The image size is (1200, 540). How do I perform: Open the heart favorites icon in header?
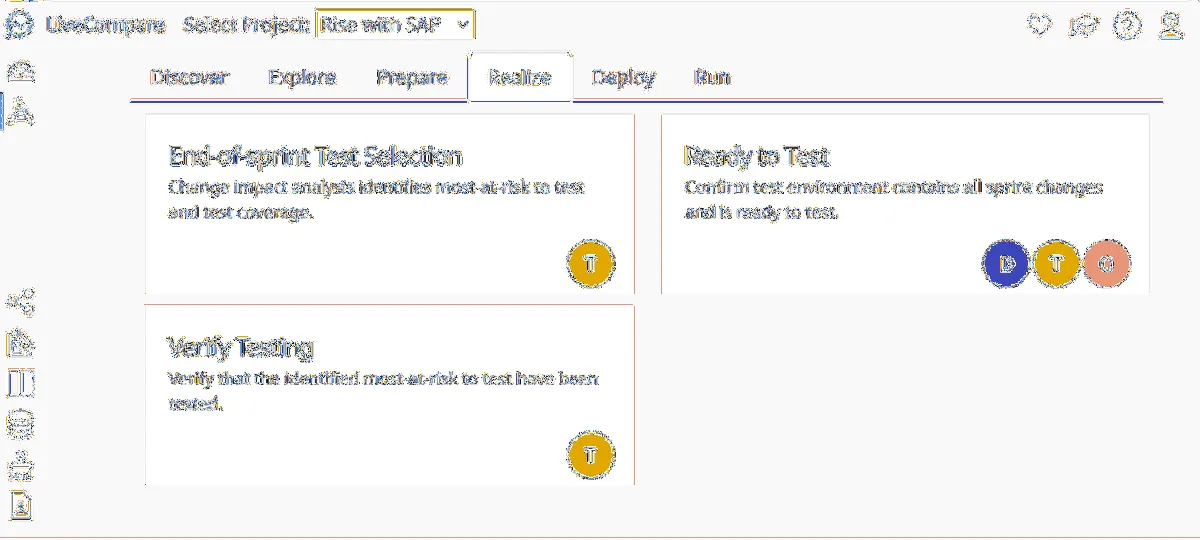click(x=1041, y=26)
